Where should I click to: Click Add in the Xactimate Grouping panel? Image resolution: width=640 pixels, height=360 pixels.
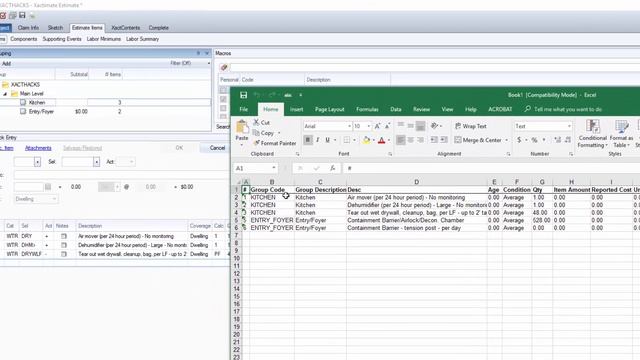(x=6, y=63)
